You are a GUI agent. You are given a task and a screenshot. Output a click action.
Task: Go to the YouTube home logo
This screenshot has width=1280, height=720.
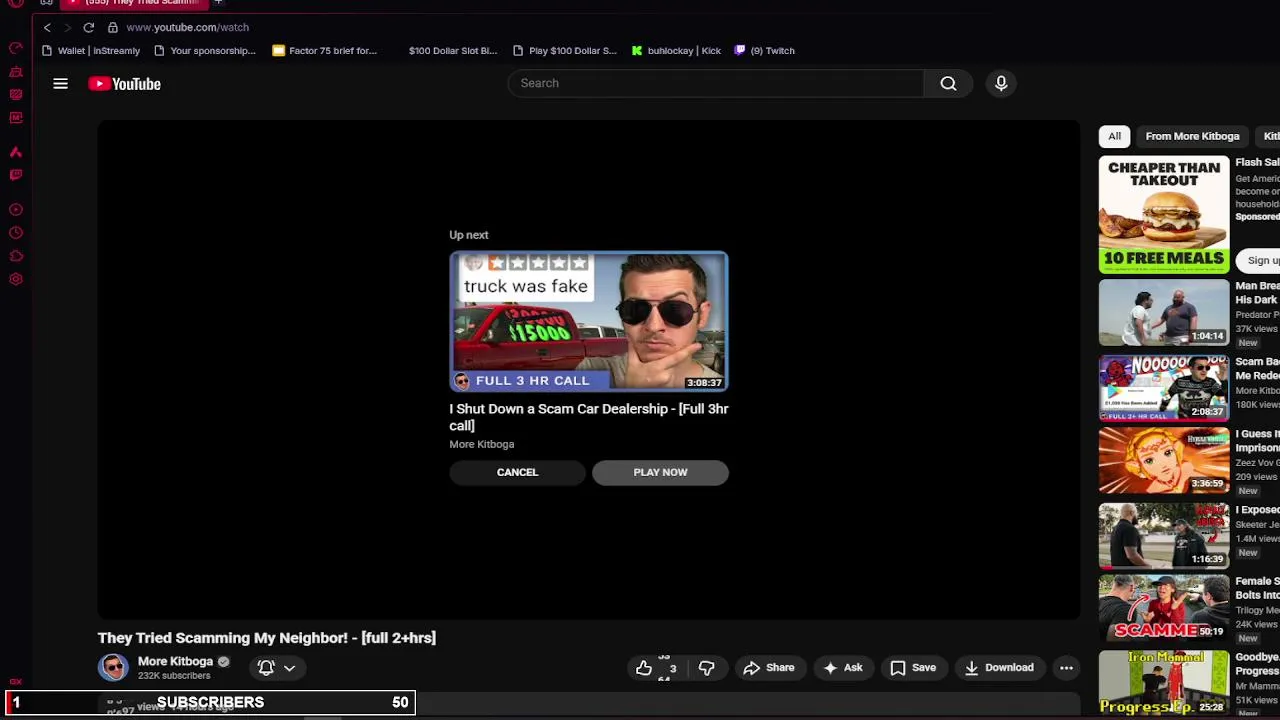(124, 84)
